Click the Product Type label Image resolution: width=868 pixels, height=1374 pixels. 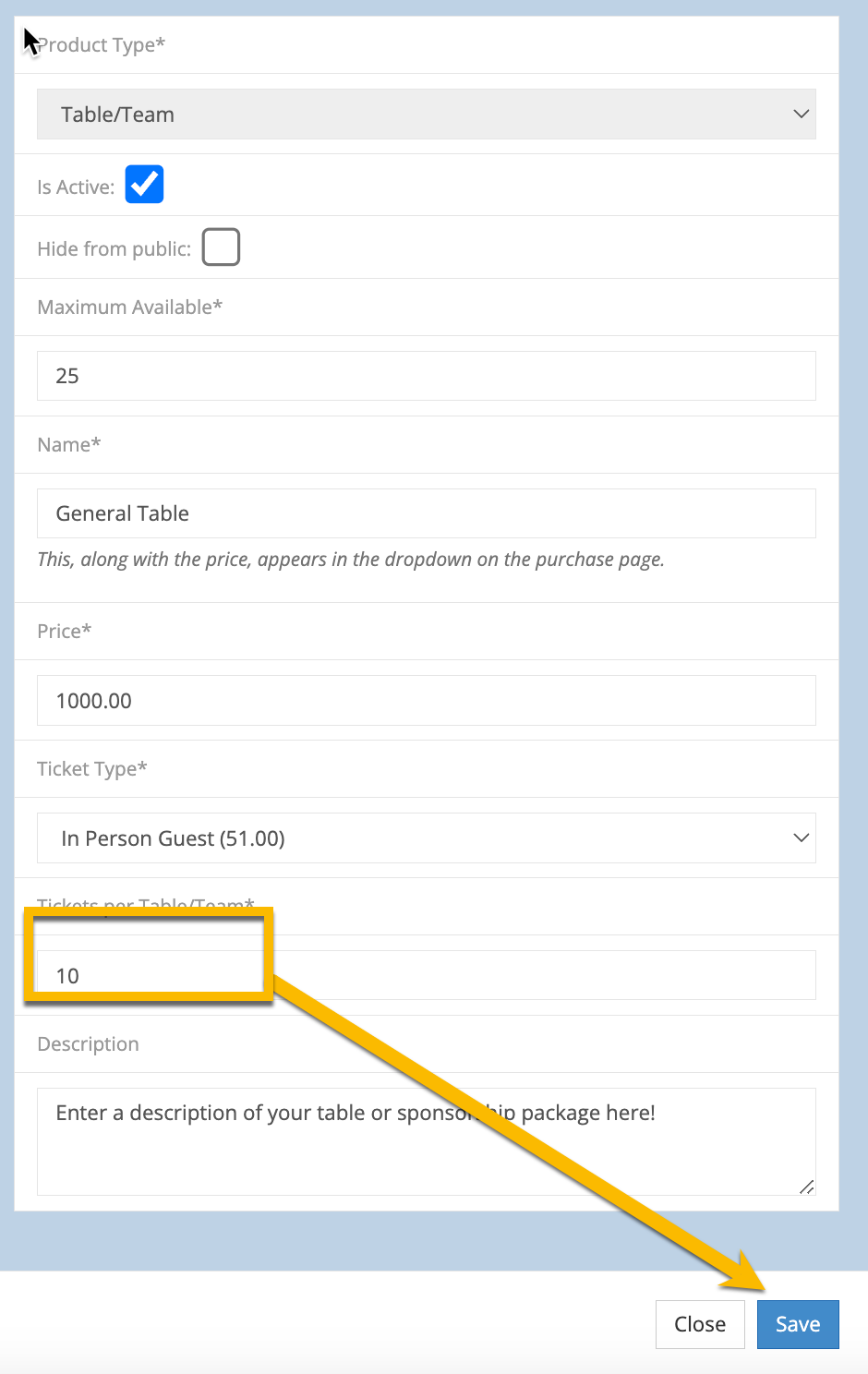pos(101,44)
